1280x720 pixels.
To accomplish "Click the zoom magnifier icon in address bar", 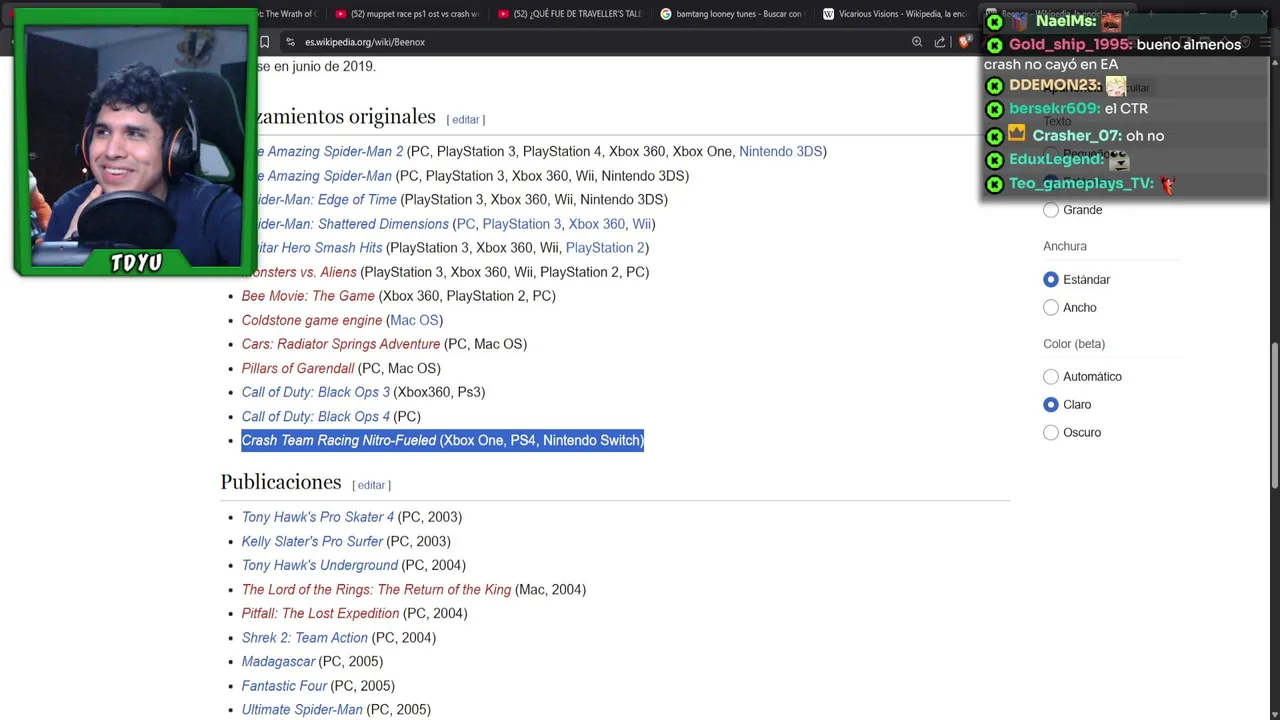I will click(x=917, y=42).
